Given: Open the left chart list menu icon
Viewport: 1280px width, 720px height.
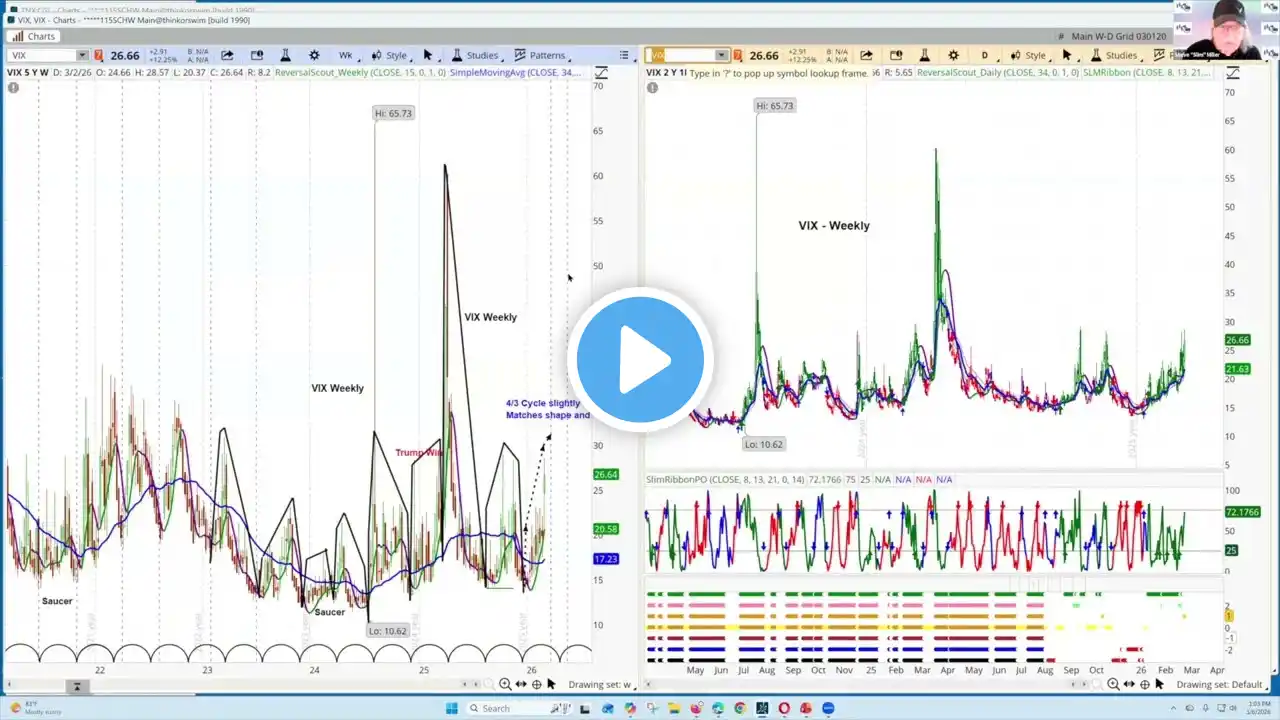Looking at the screenshot, I should click(x=624, y=56).
